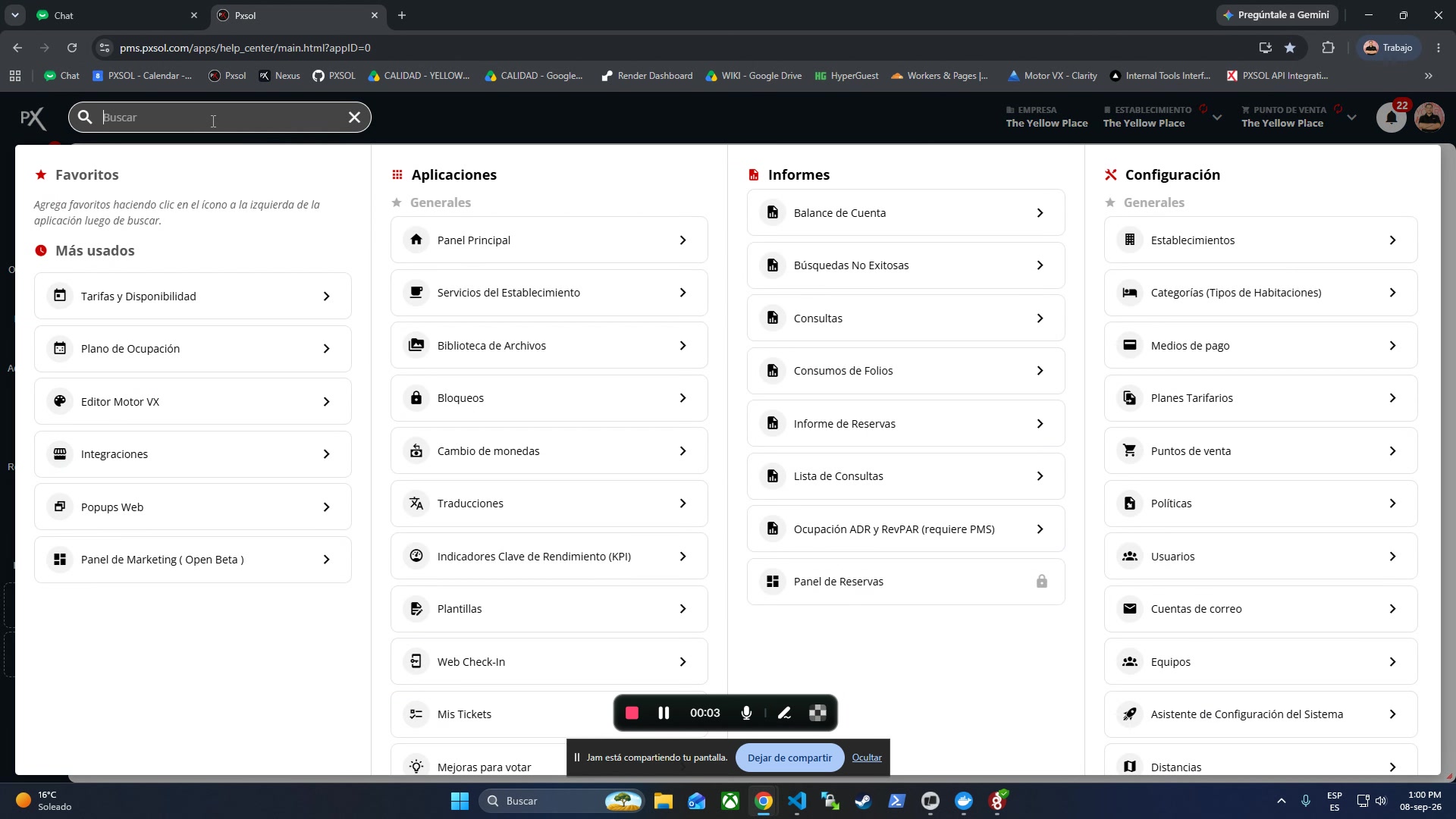Viewport: 1456px width, 819px height.
Task: Open Integraciones icon
Action: pos(60,454)
